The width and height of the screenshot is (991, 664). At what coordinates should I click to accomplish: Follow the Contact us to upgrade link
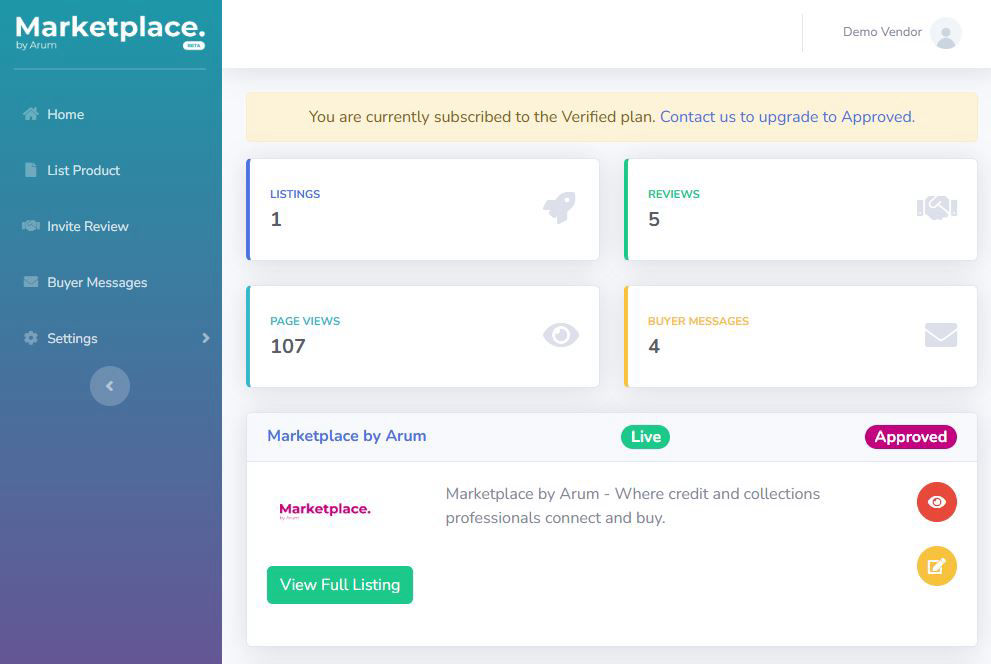787,117
